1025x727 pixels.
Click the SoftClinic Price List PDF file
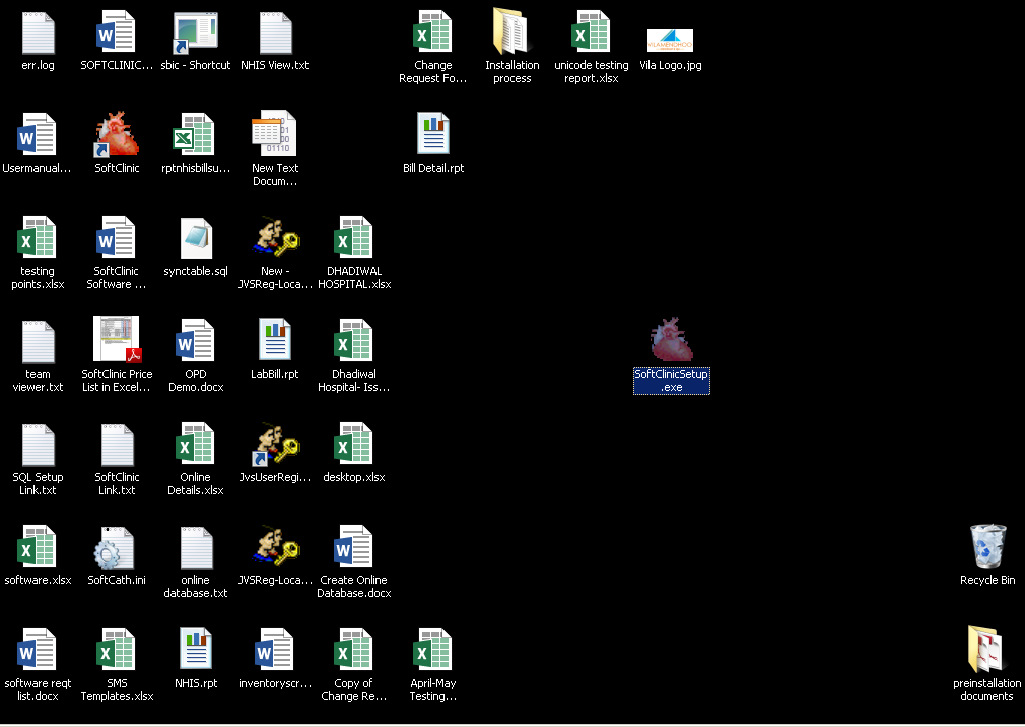click(x=117, y=341)
